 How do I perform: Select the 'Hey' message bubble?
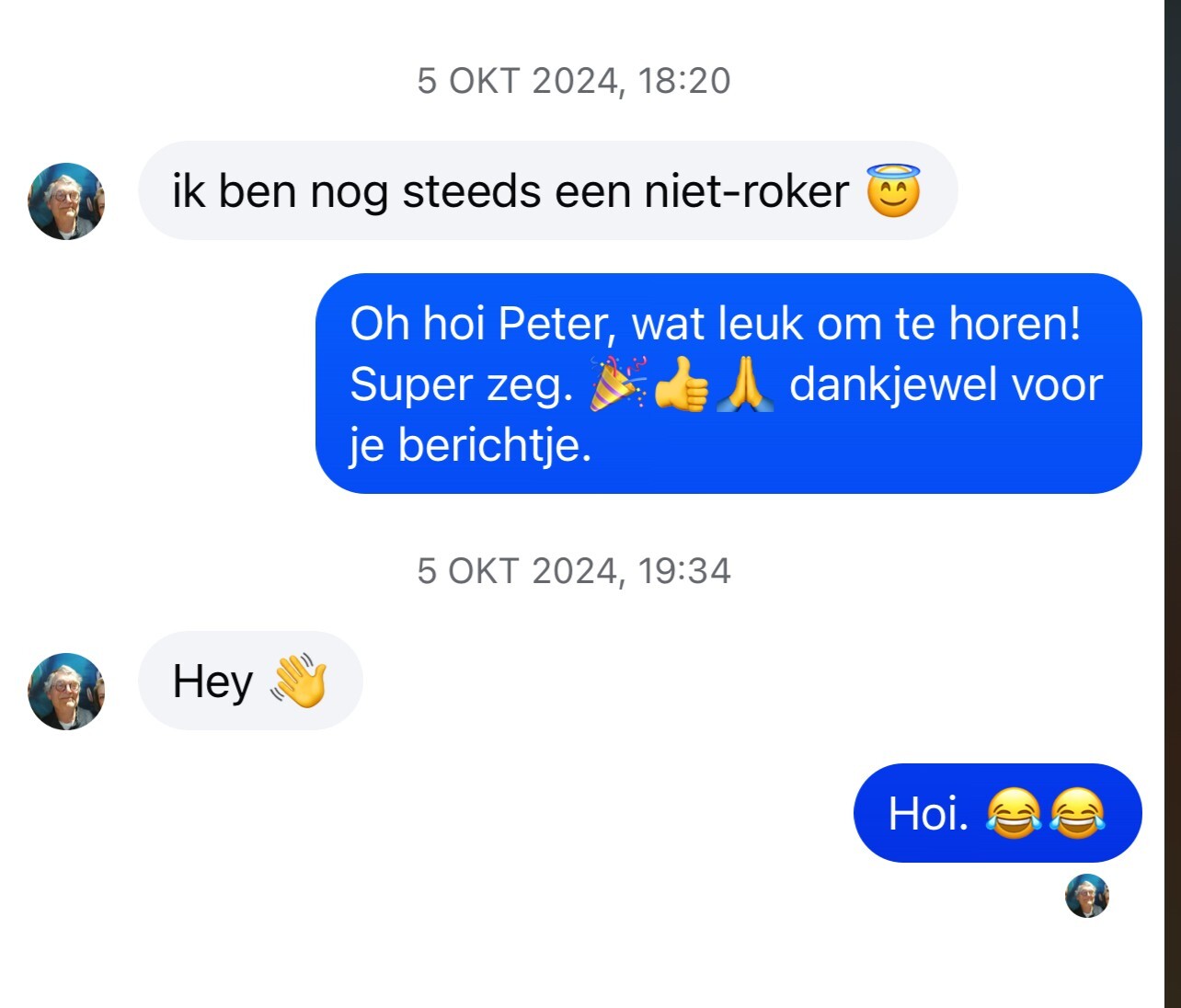click(x=250, y=681)
